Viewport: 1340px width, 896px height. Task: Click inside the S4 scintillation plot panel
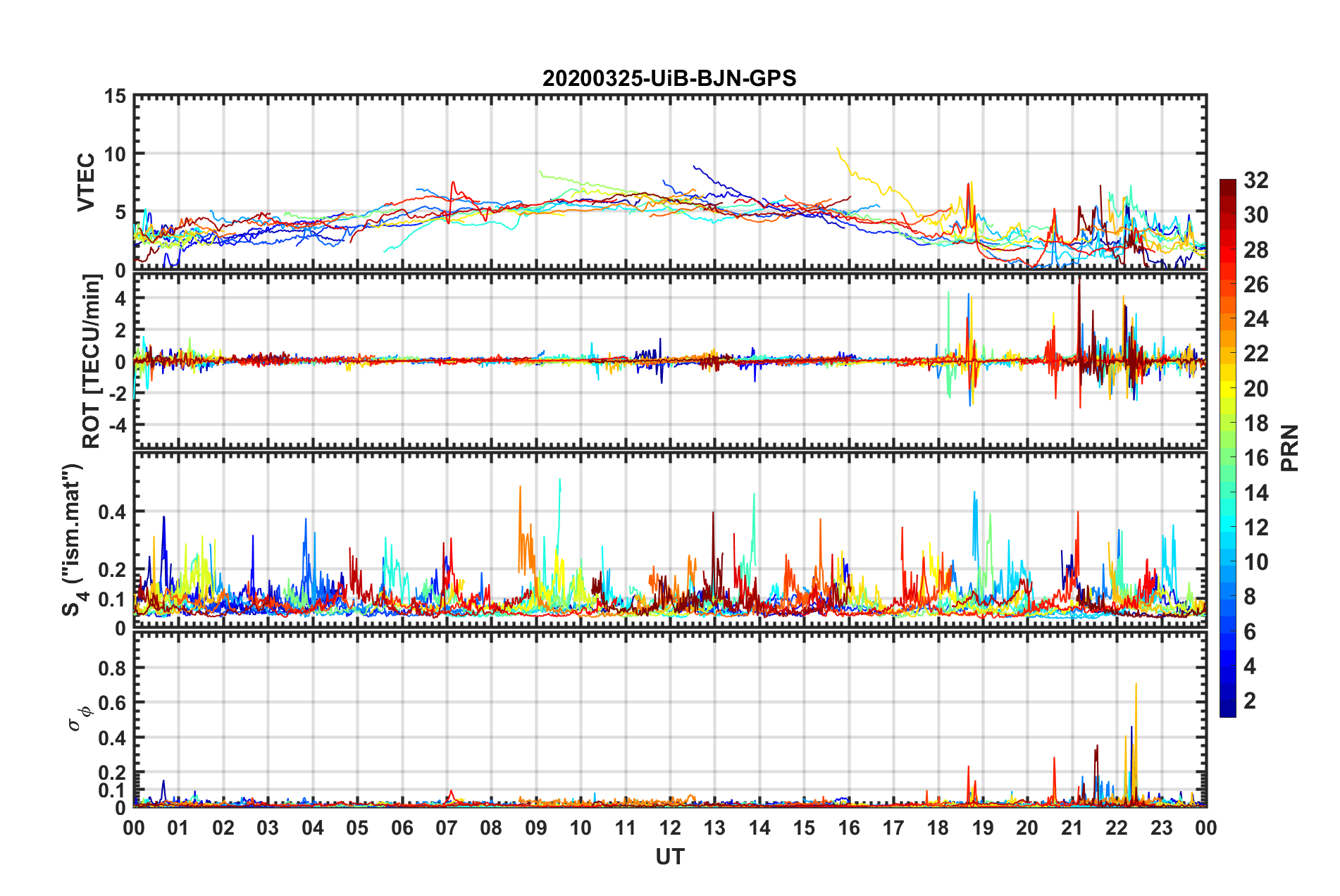670,540
